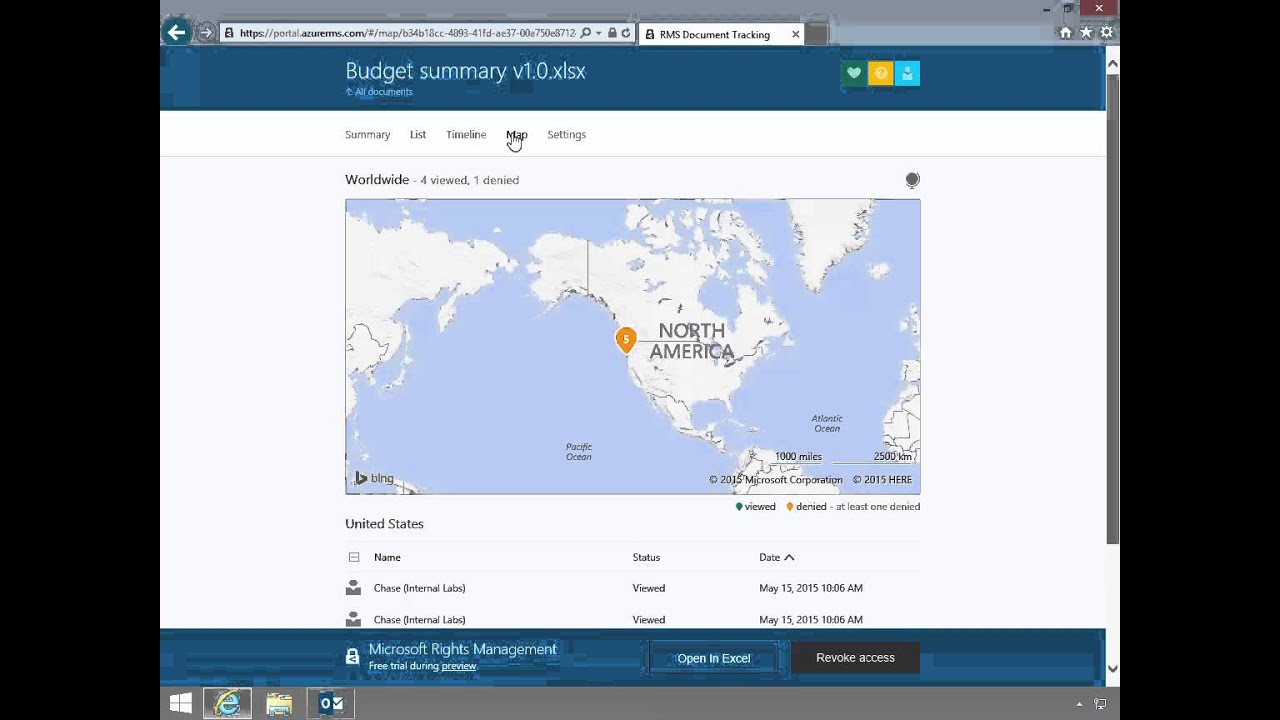Show hidden tray icons arrow

(x=1079, y=704)
